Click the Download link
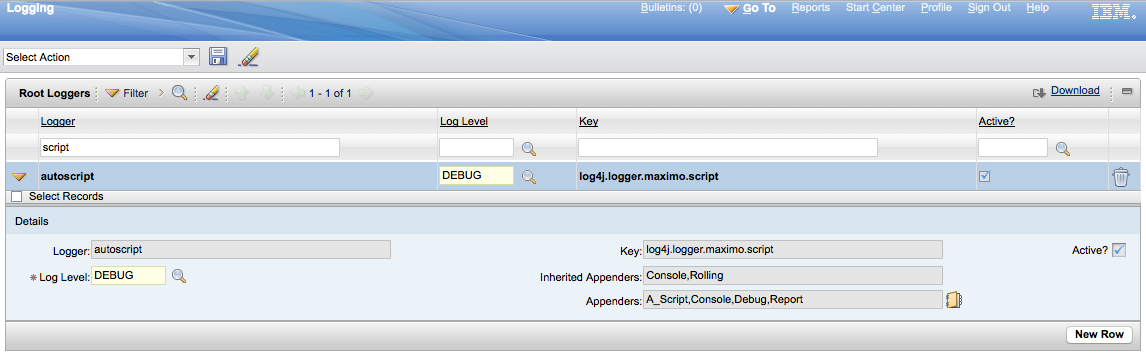 click(x=1075, y=91)
